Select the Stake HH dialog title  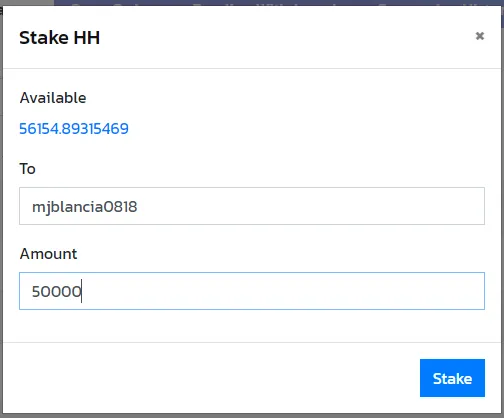(x=59, y=38)
